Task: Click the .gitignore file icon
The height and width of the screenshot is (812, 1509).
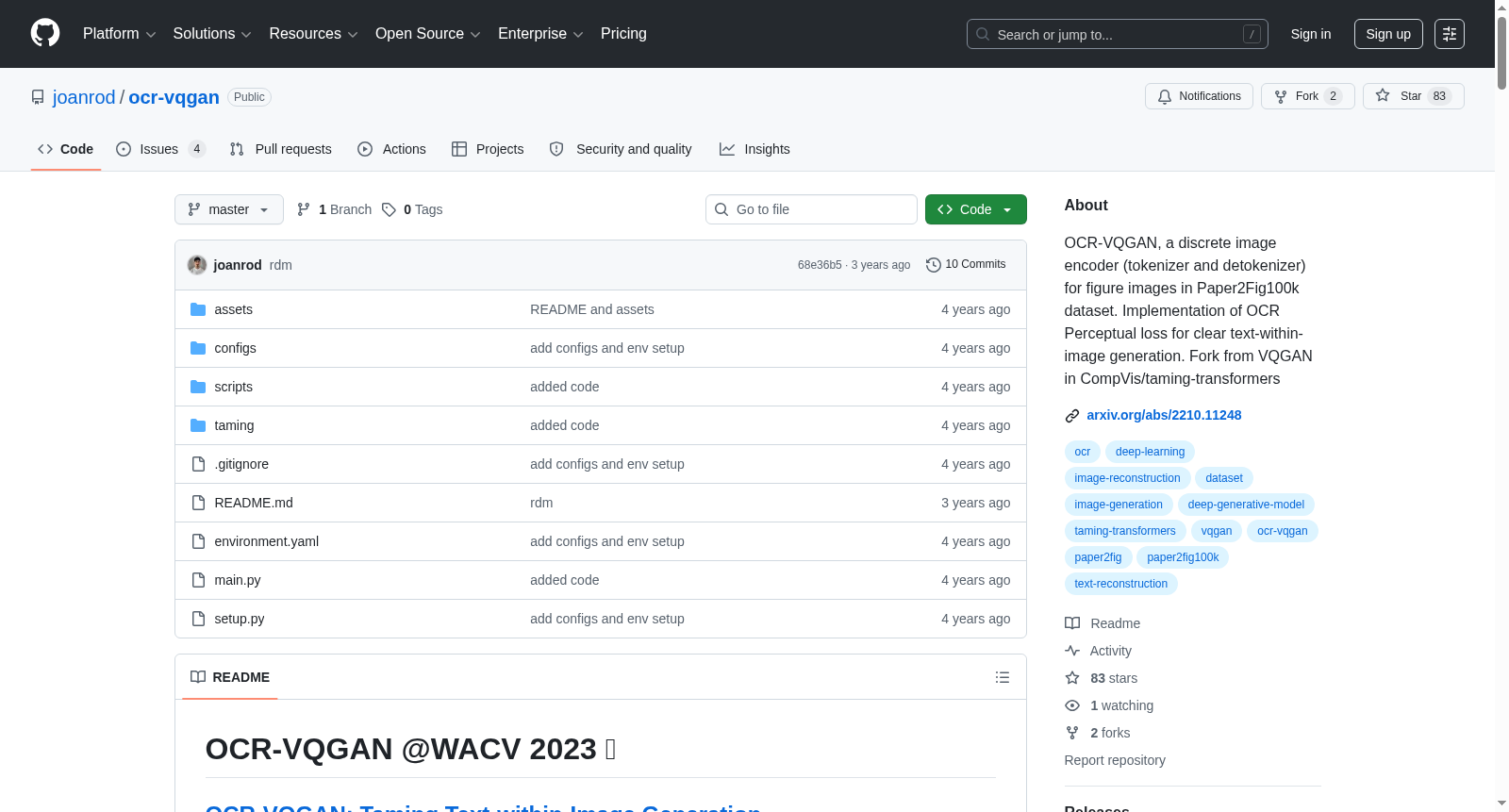Action: (198, 464)
